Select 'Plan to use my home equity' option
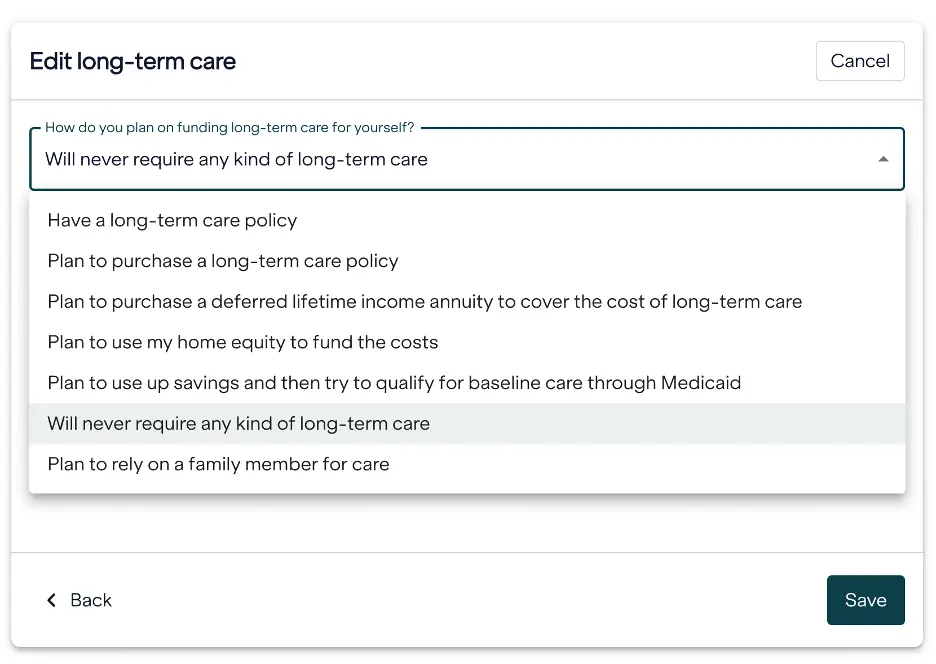936x664 pixels. click(x=467, y=342)
